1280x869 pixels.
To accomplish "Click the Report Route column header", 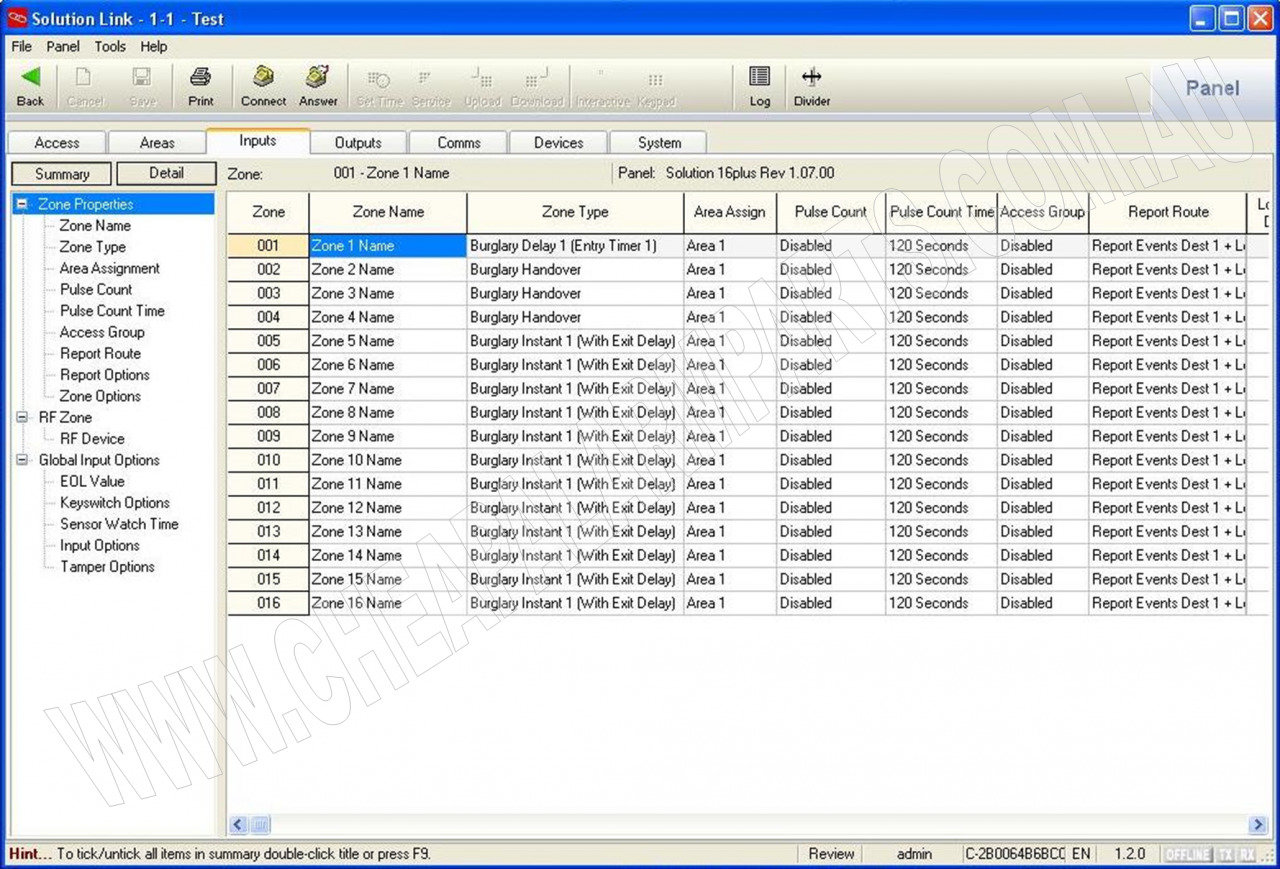I will pos(1168,212).
